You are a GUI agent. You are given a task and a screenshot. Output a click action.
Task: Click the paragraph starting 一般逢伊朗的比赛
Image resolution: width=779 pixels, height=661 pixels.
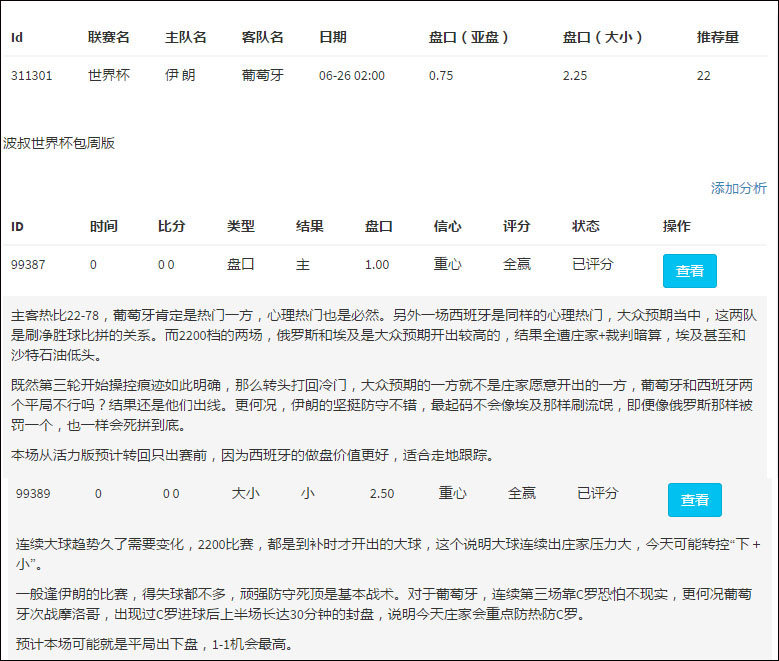(x=384, y=604)
